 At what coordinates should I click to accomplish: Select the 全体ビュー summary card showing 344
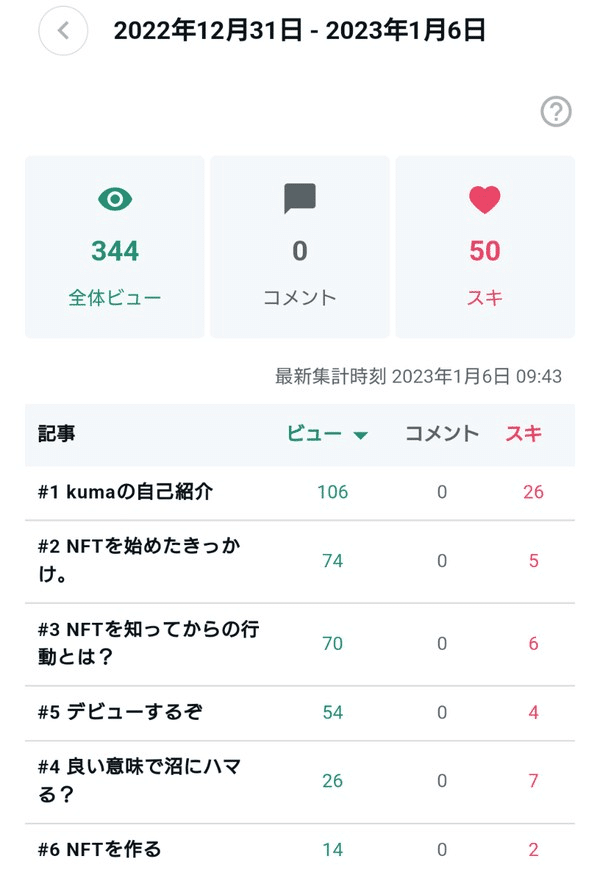[115, 247]
